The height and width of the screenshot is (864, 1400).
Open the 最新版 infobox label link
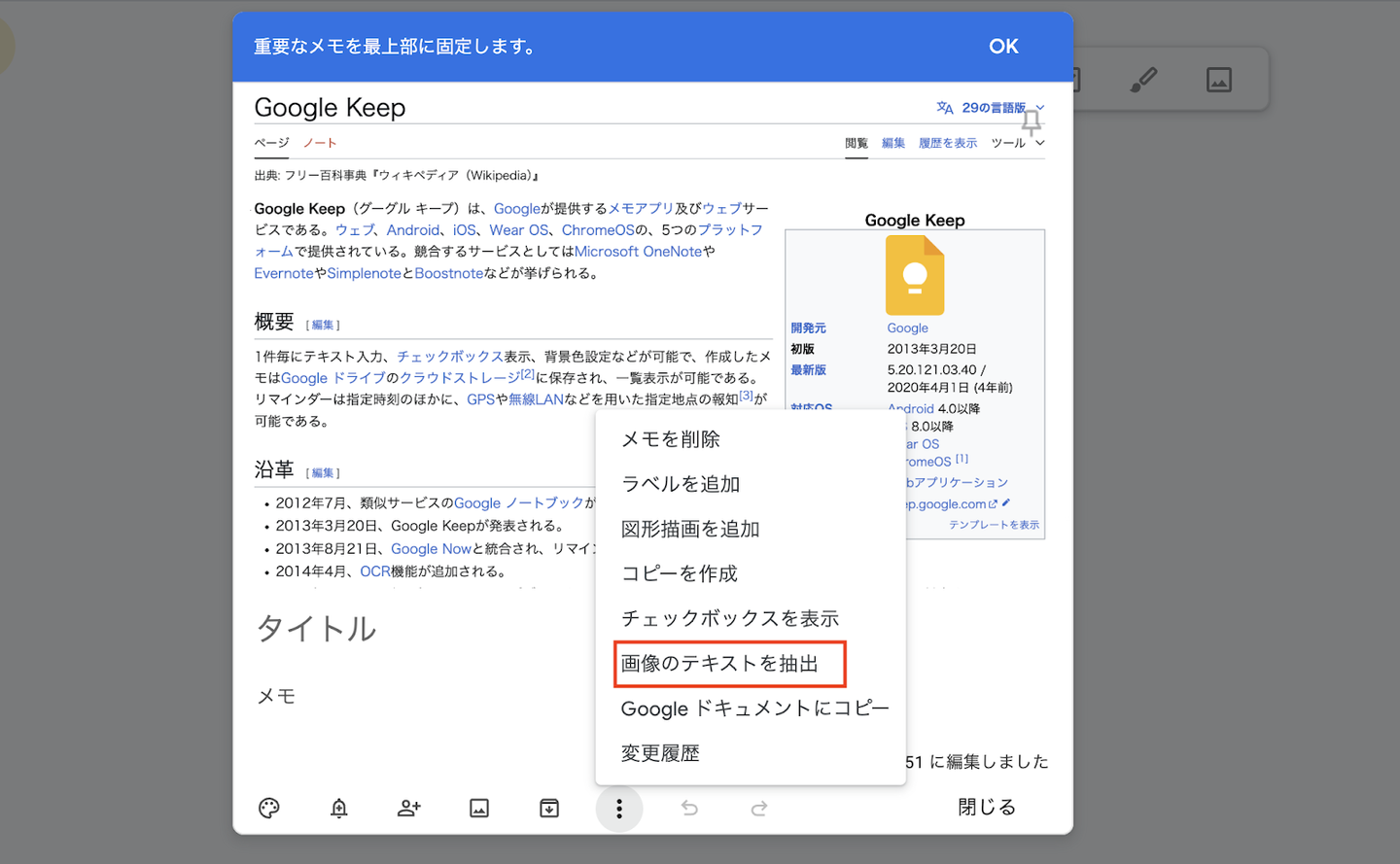pyautogui.click(x=808, y=370)
